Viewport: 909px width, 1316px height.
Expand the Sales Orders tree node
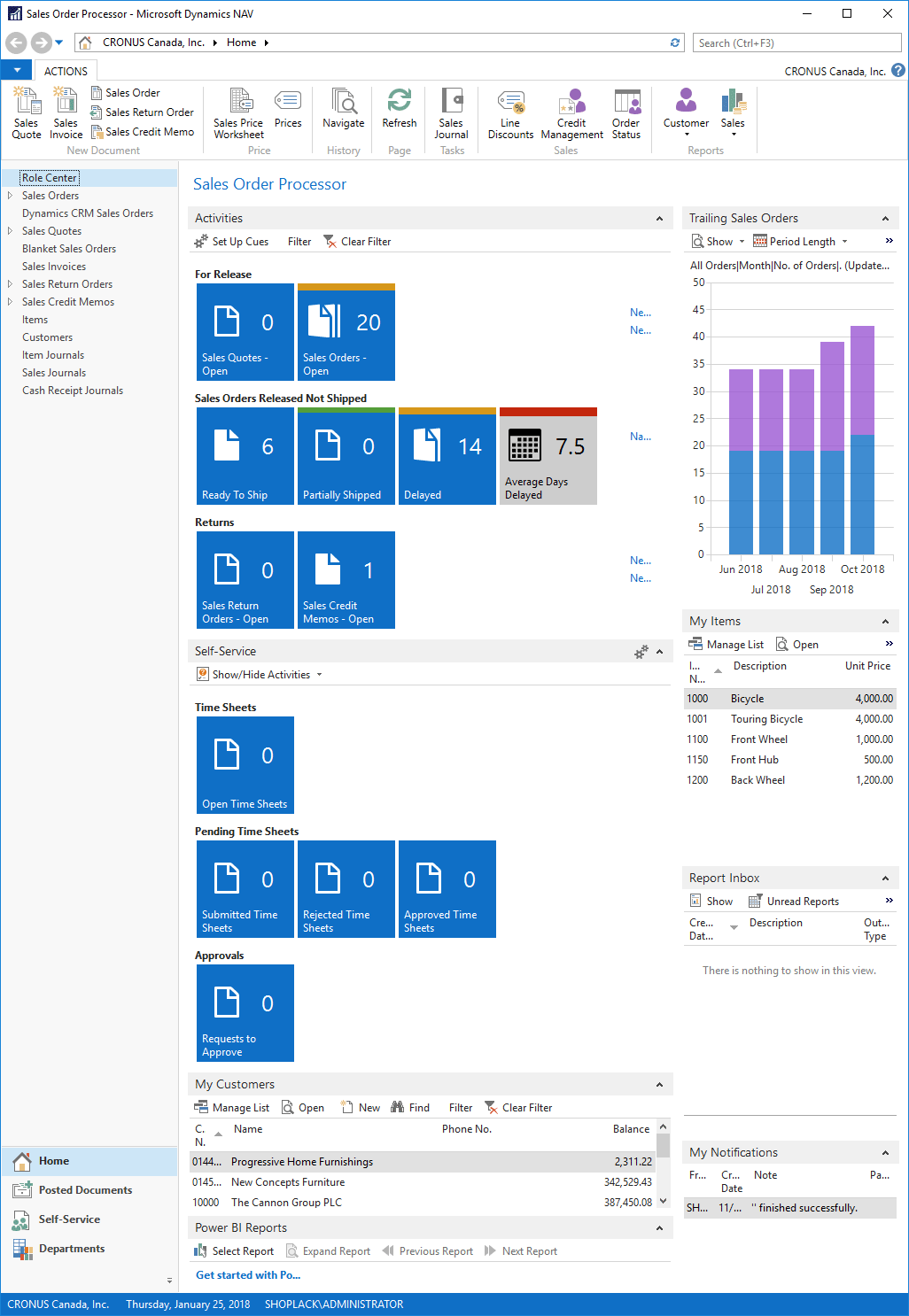tap(10, 196)
